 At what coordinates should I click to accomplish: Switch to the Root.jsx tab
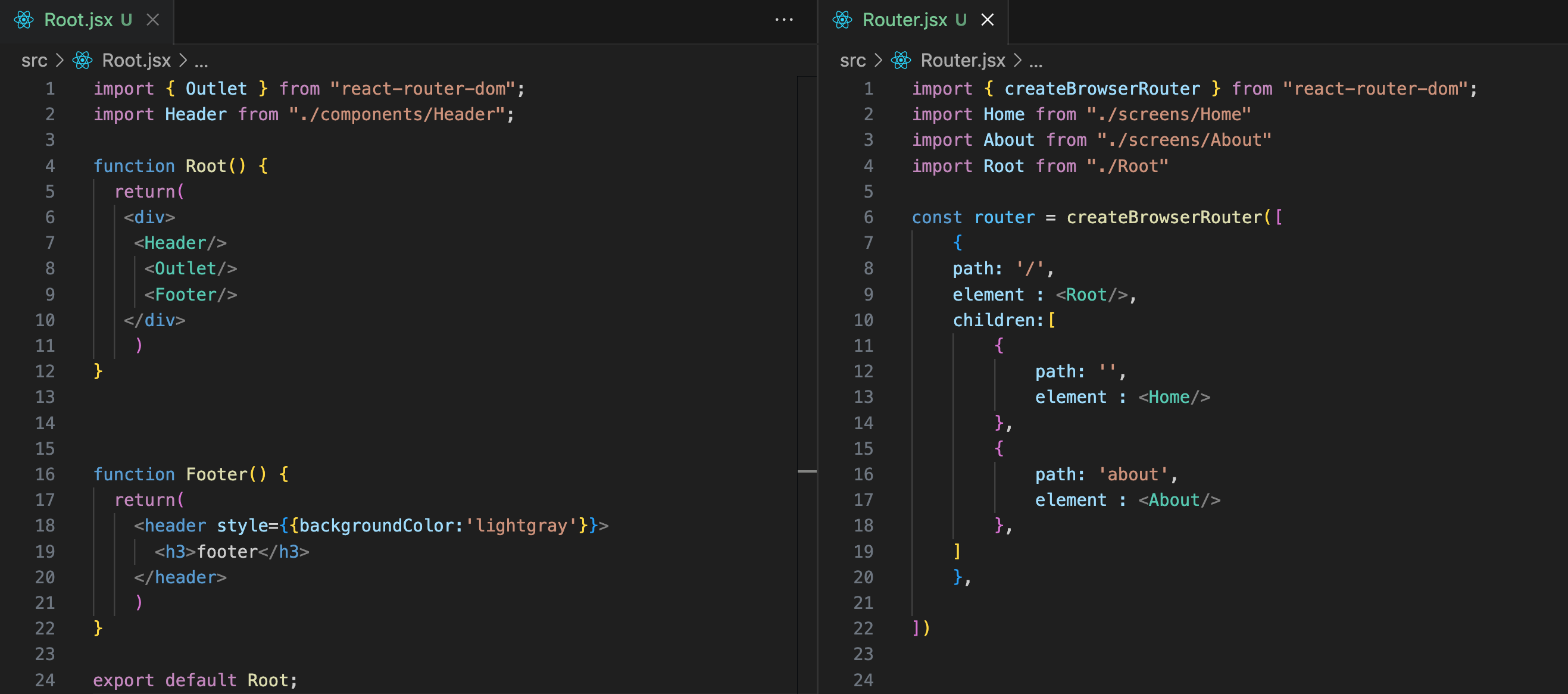pyautogui.click(x=79, y=20)
